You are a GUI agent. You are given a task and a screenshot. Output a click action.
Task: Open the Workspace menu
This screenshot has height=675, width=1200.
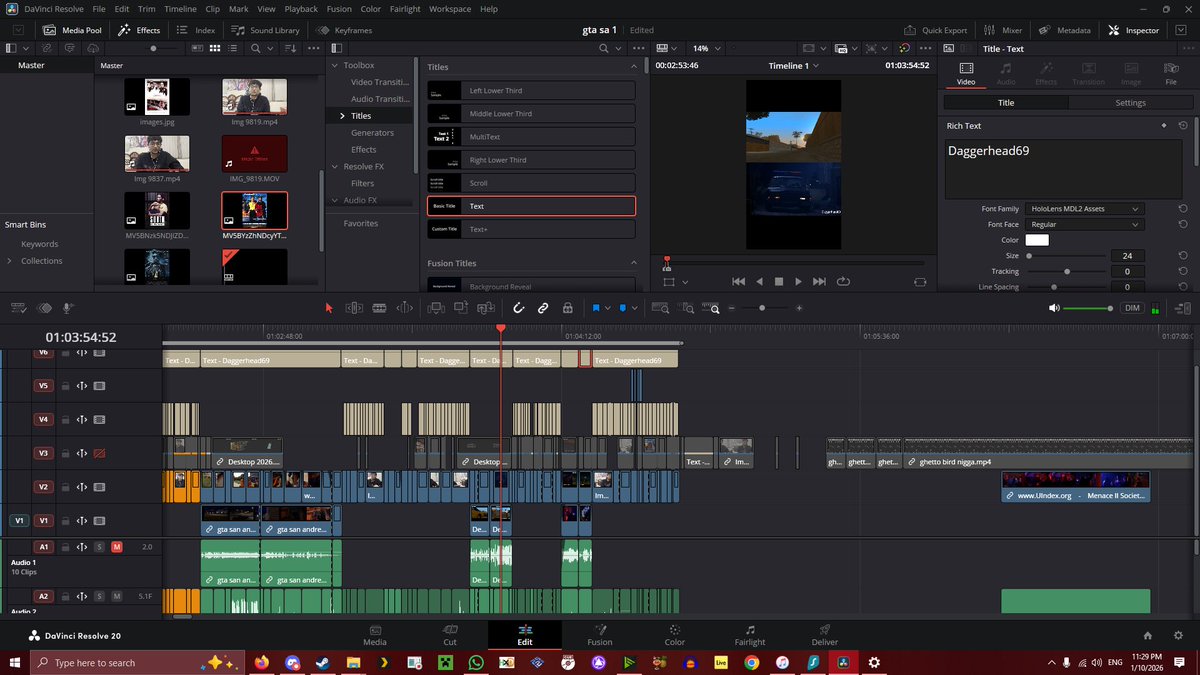click(x=450, y=9)
